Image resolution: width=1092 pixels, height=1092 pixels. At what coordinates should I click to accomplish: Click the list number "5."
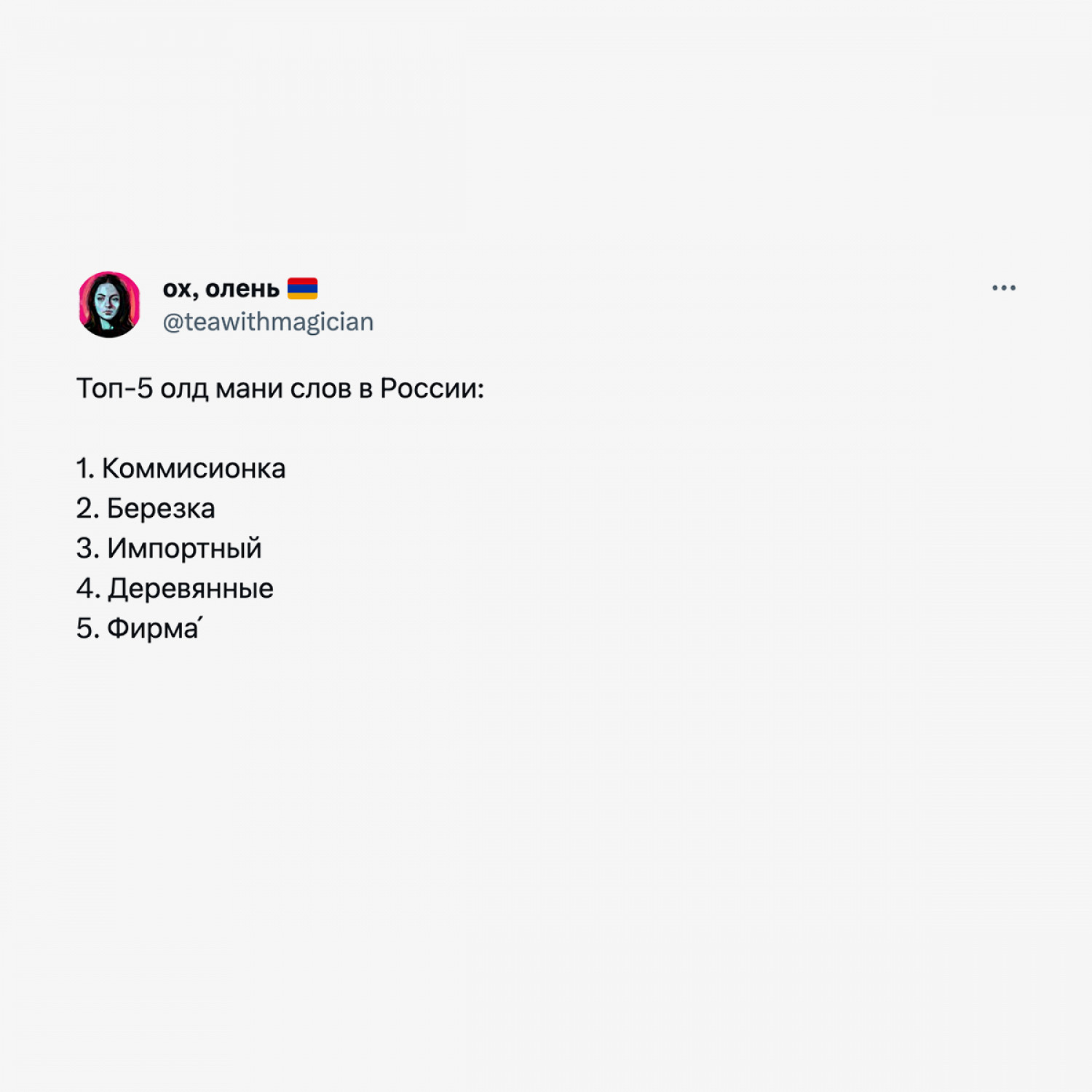pyautogui.click(x=87, y=629)
